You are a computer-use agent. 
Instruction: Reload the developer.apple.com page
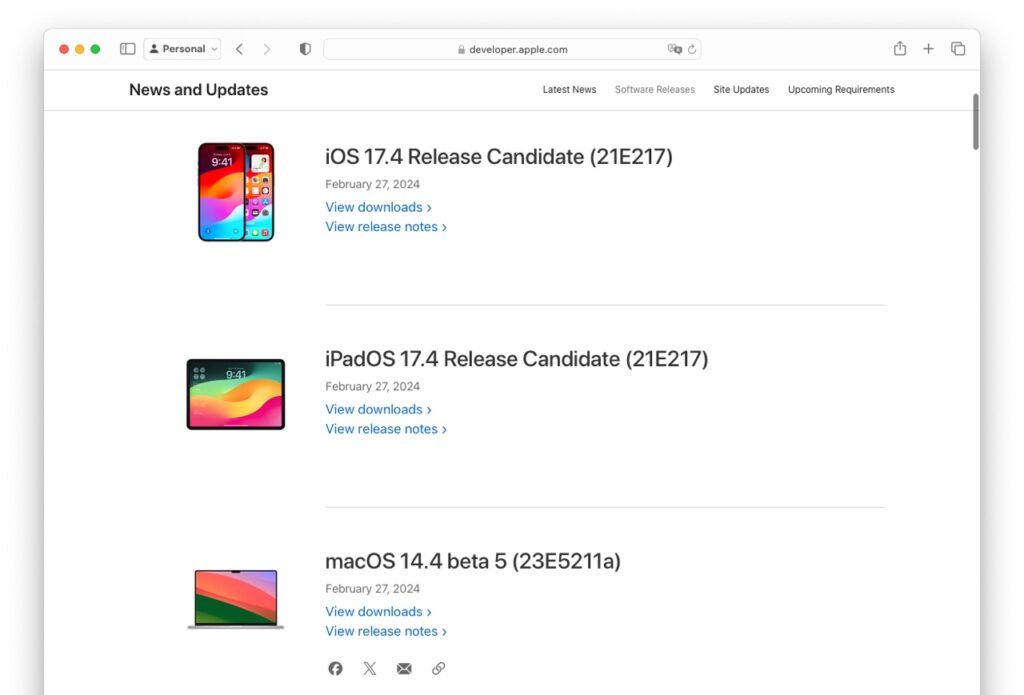pos(690,49)
